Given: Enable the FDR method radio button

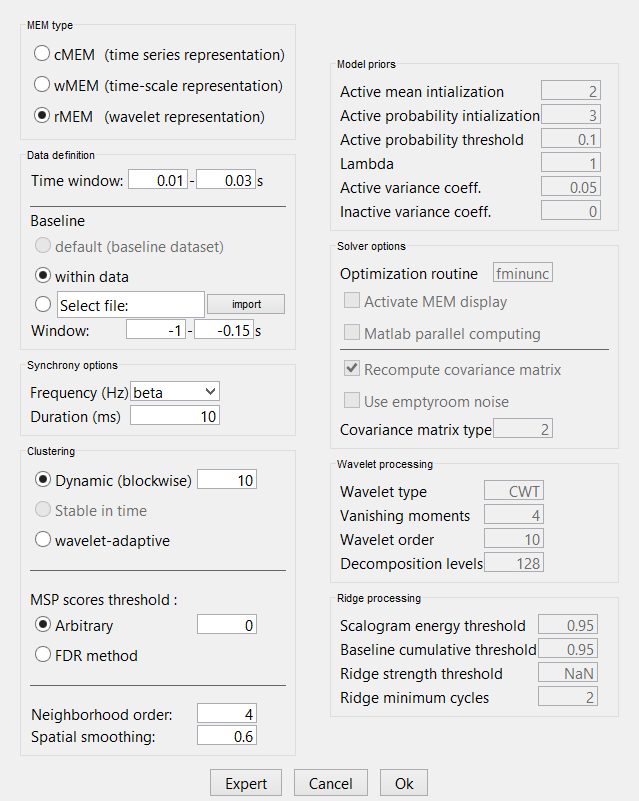Looking at the screenshot, I should pos(43,655).
